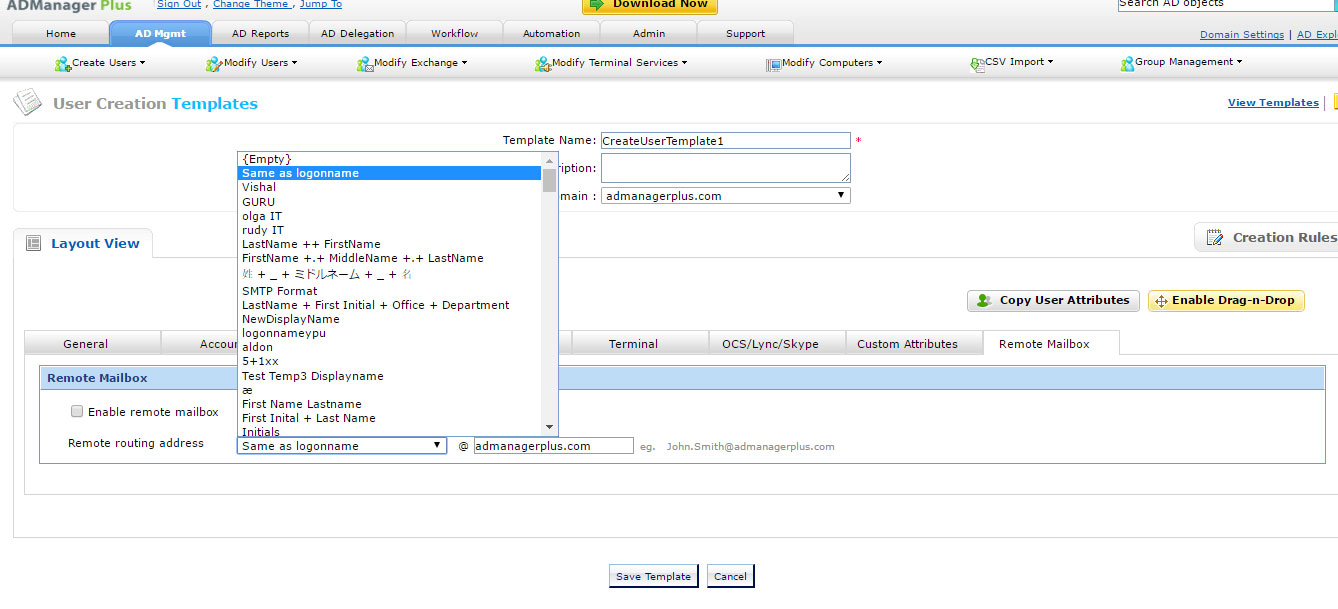Click the User Creation Templates page icon

click(x=28, y=102)
